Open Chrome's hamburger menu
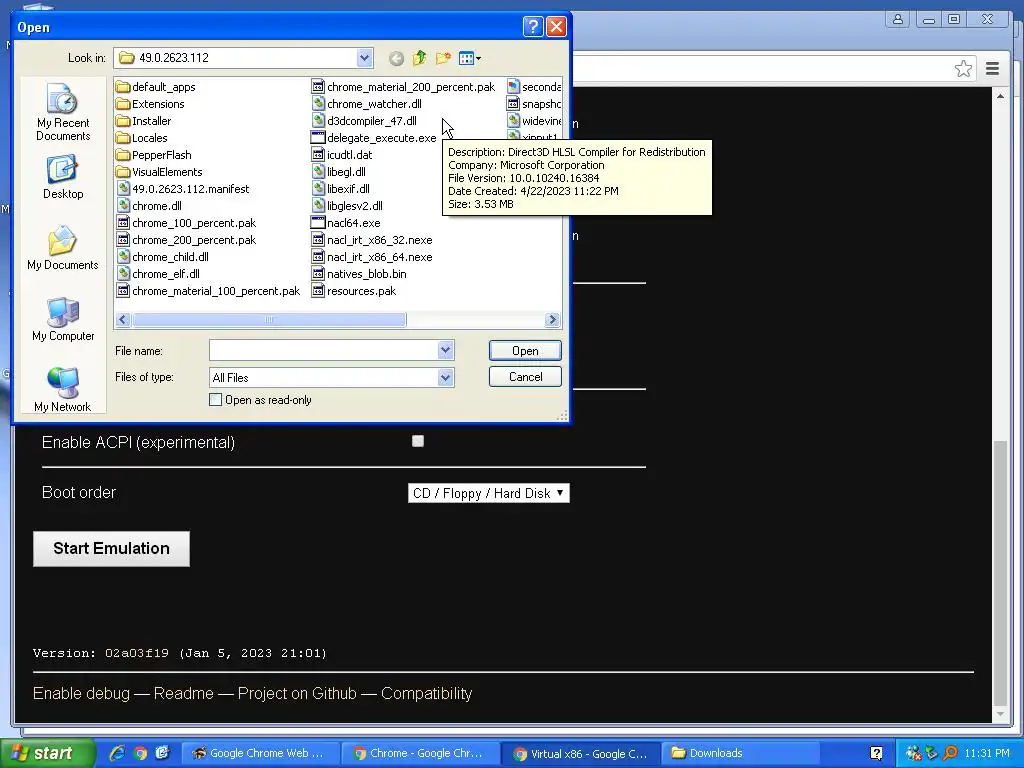The image size is (1024, 768). pos(993,69)
